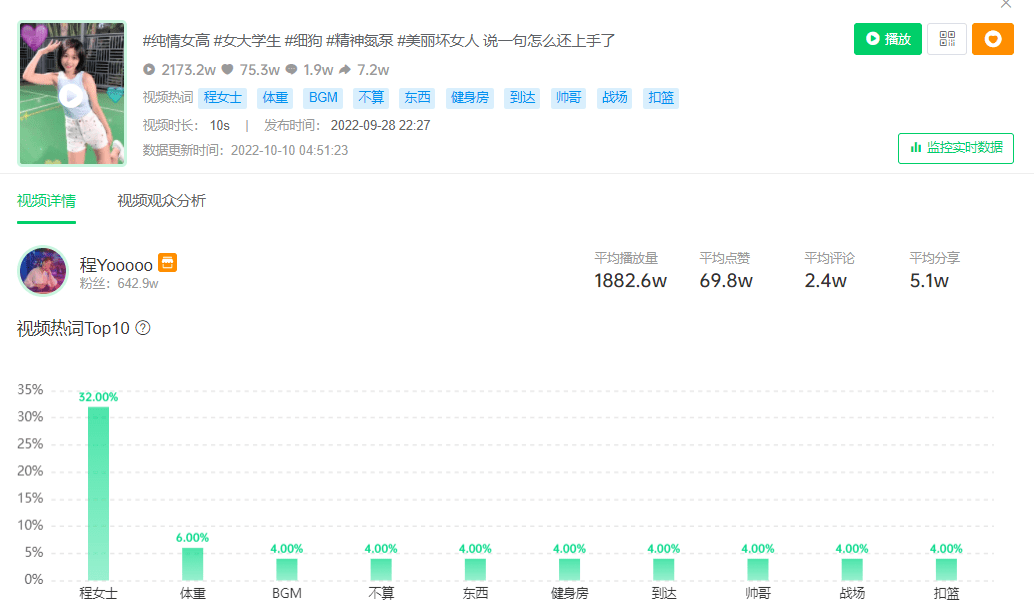This screenshot has width=1034, height=606.
Task: Close the panel with the X icon
Action: [x=1005, y=4]
